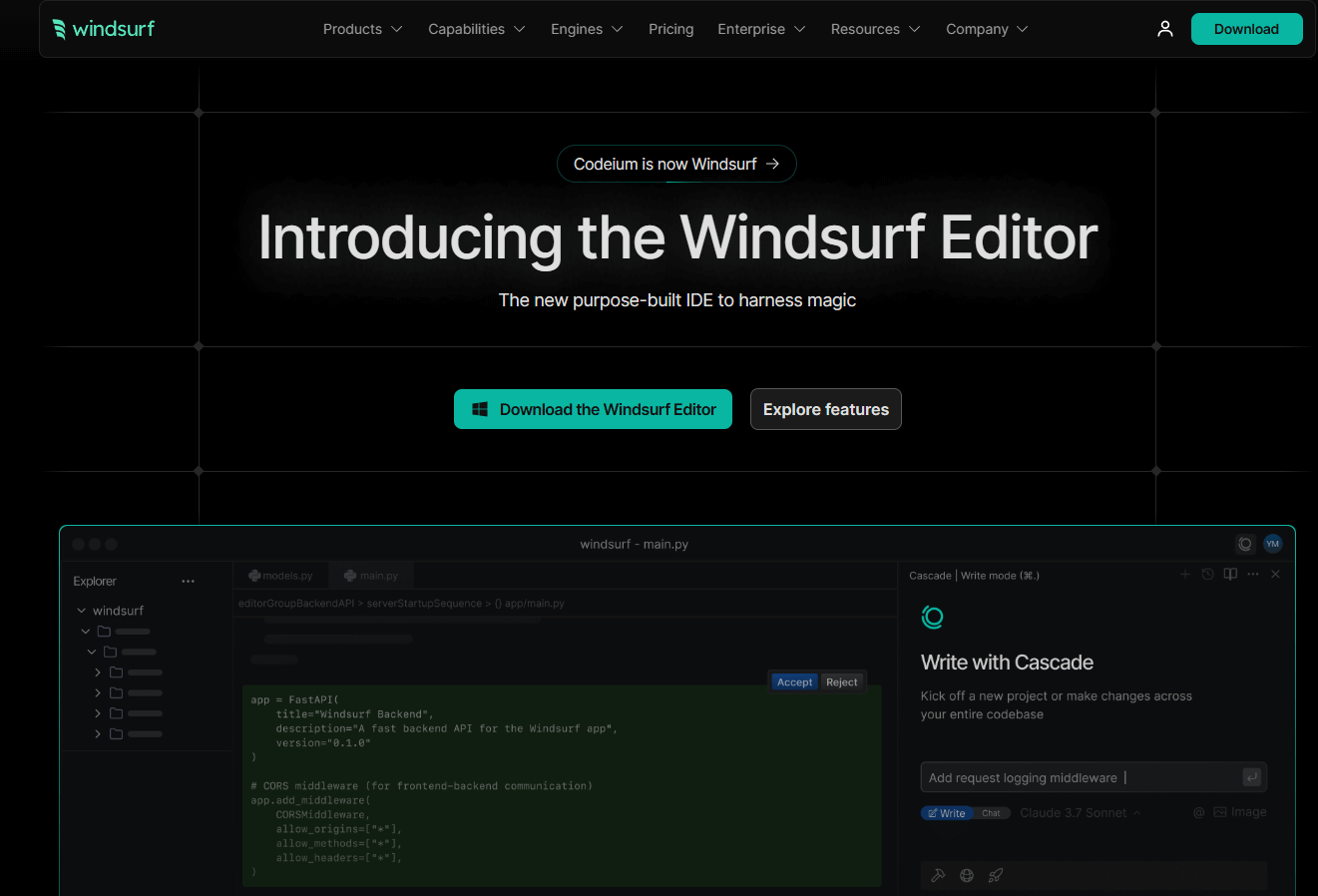Click the @ mention icon
Screen dimensions: 1318x896
[x=1199, y=812]
